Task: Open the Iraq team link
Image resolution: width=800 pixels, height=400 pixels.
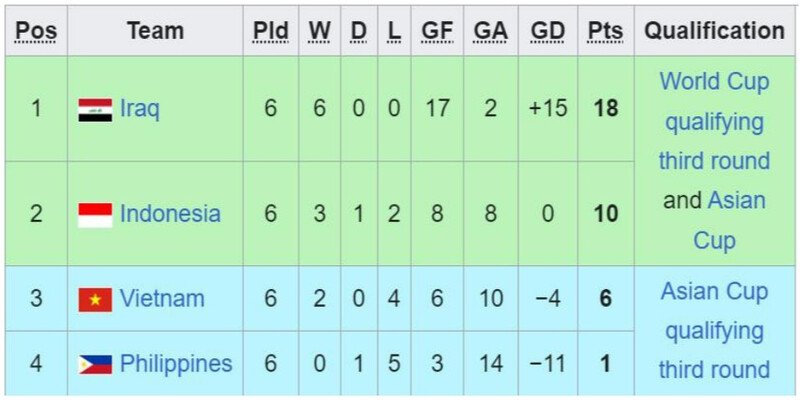Action: pos(139,109)
